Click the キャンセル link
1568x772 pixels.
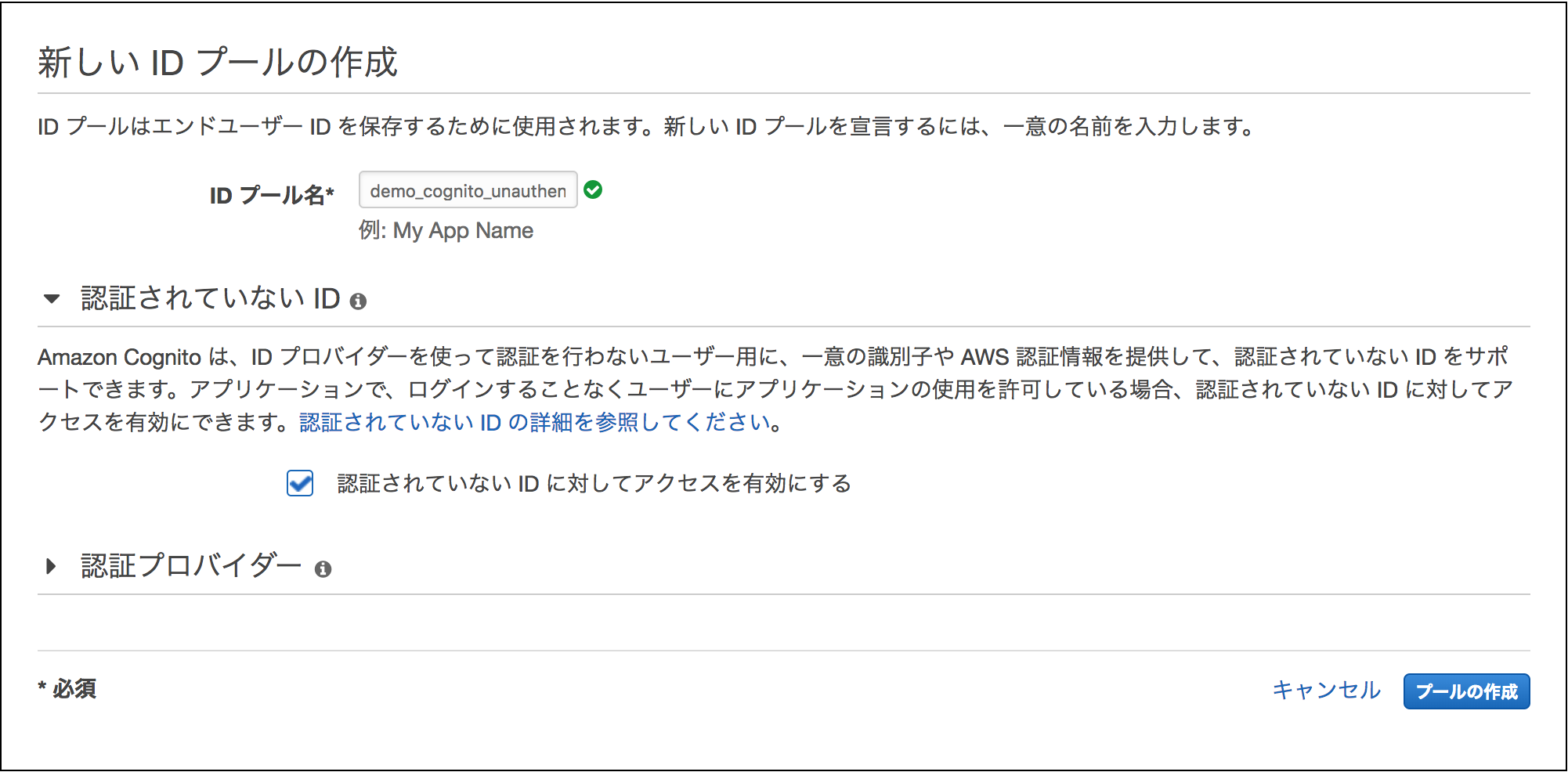point(1327,690)
